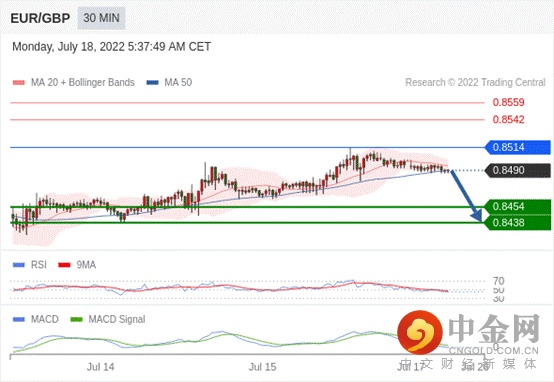This screenshot has width=554, height=382.
Task: Click the green 0.8438 target price tag
Action: click(x=518, y=223)
